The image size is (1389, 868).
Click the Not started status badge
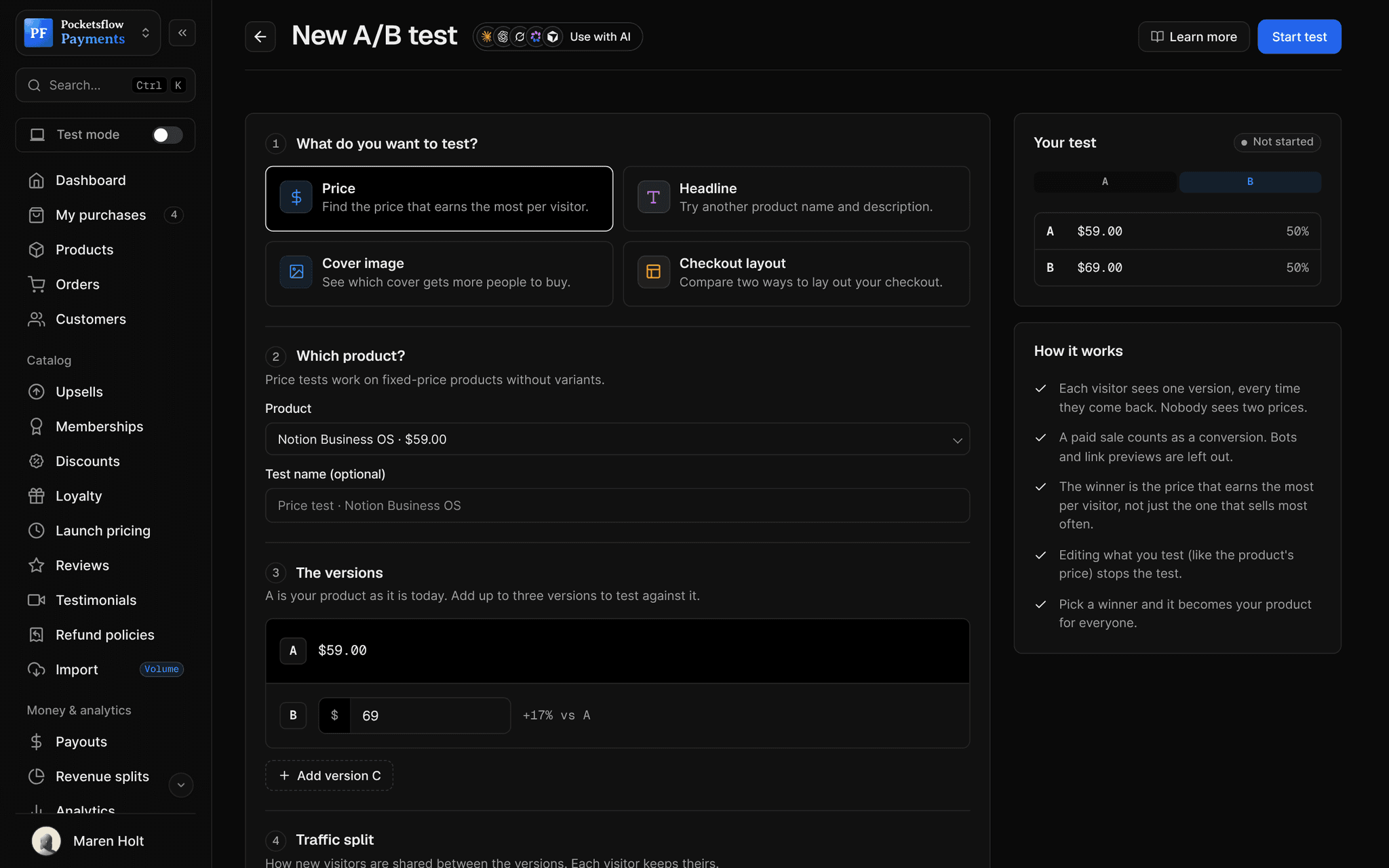pyautogui.click(x=1277, y=142)
